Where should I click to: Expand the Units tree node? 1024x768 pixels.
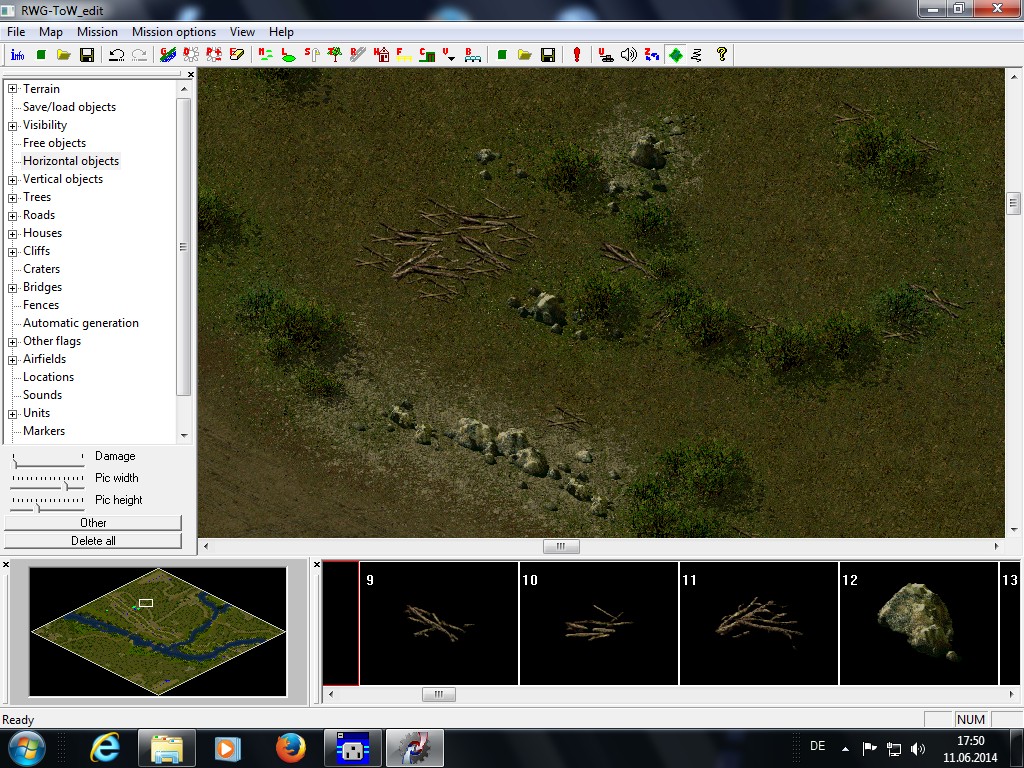12,413
